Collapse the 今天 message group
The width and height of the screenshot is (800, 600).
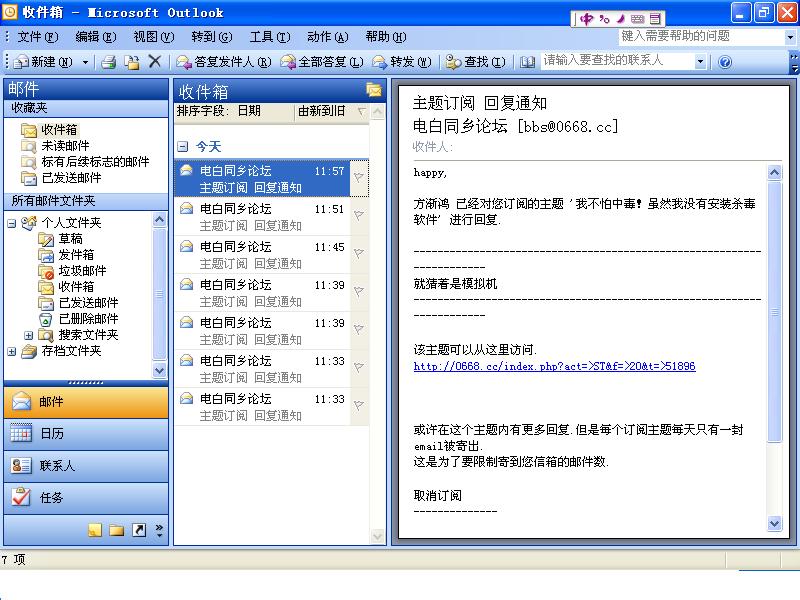[x=182, y=146]
